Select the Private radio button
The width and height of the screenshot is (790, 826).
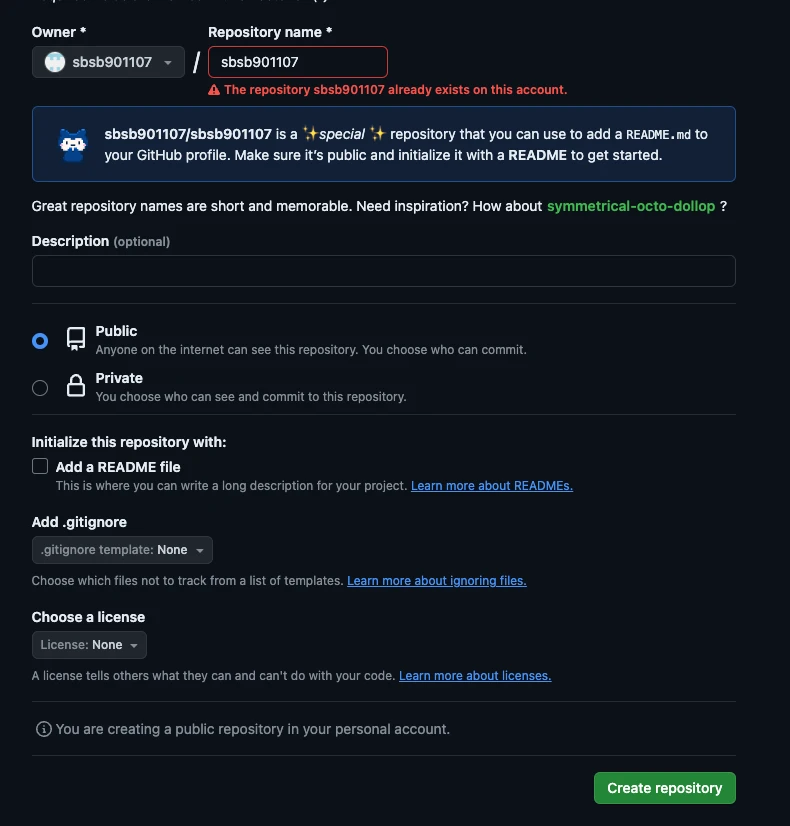click(x=40, y=388)
